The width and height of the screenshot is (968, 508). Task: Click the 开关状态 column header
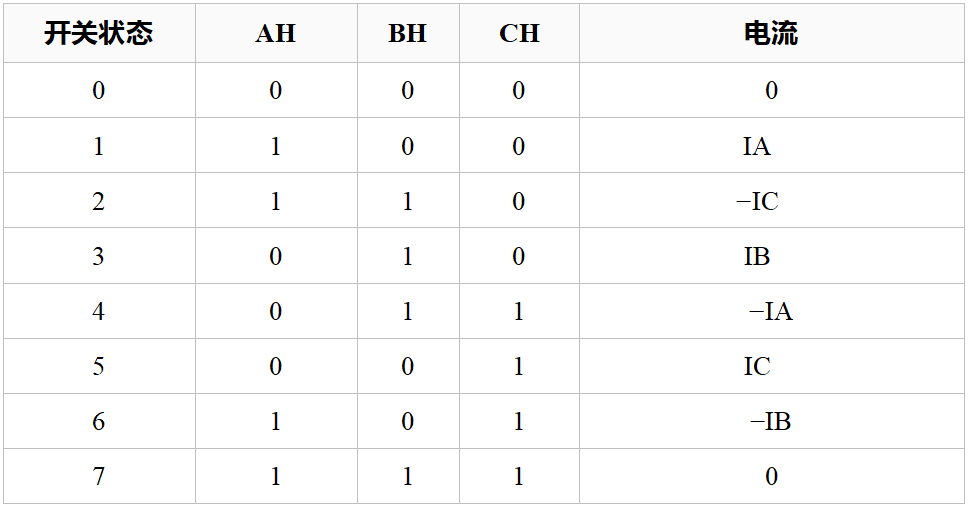point(99,33)
